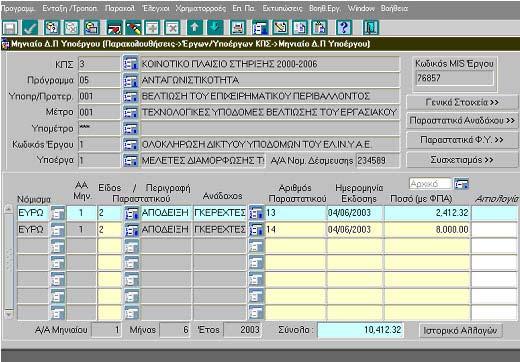Open the list of values for Μέτρο

(130, 112)
